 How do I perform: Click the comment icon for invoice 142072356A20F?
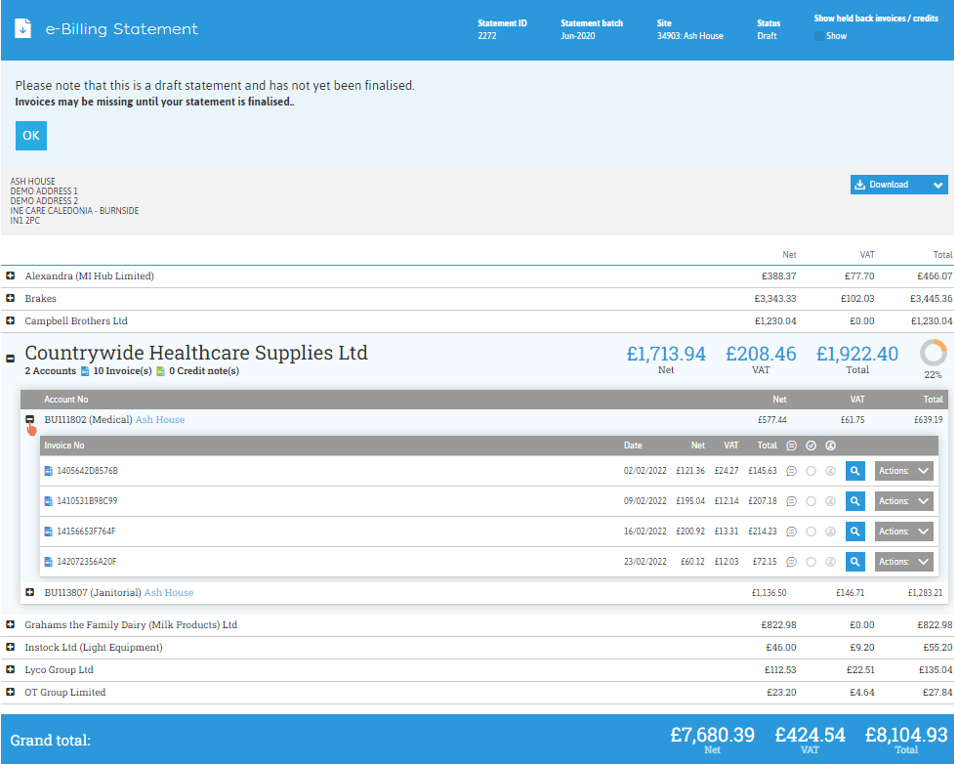(791, 561)
